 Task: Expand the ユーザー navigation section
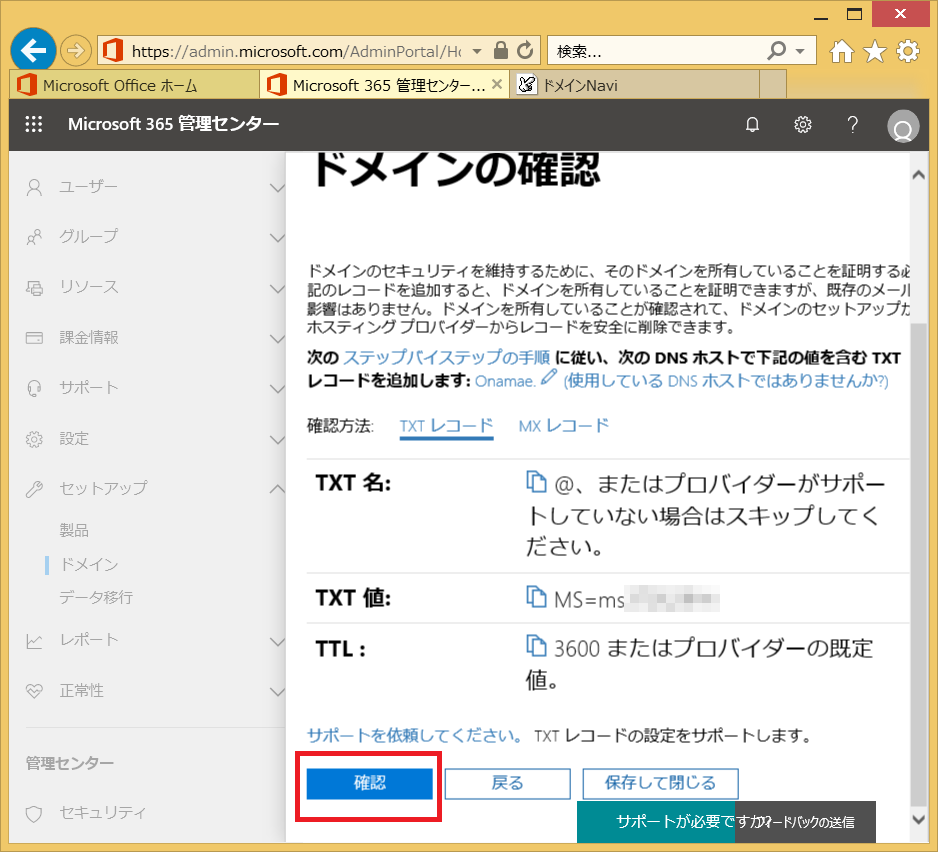[276, 187]
